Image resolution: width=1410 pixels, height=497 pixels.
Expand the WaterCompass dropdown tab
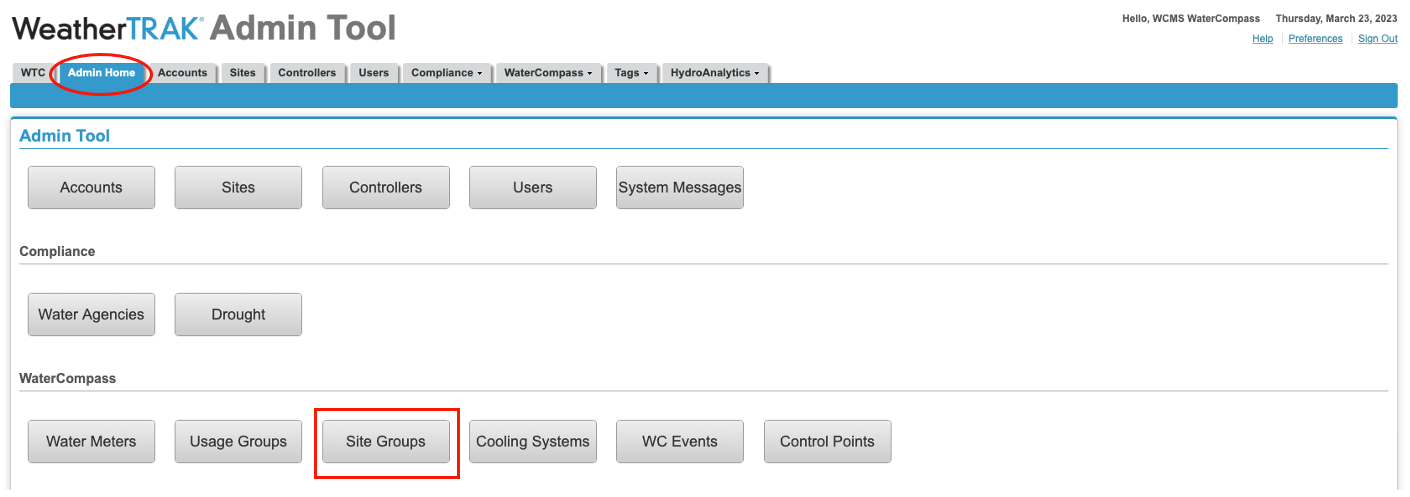pyautogui.click(x=548, y=73)
